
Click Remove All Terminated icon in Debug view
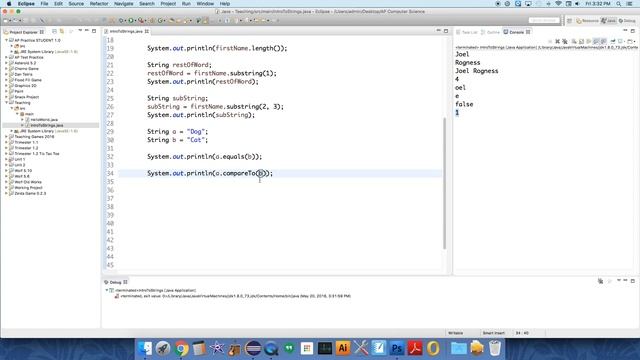(600, 281)
